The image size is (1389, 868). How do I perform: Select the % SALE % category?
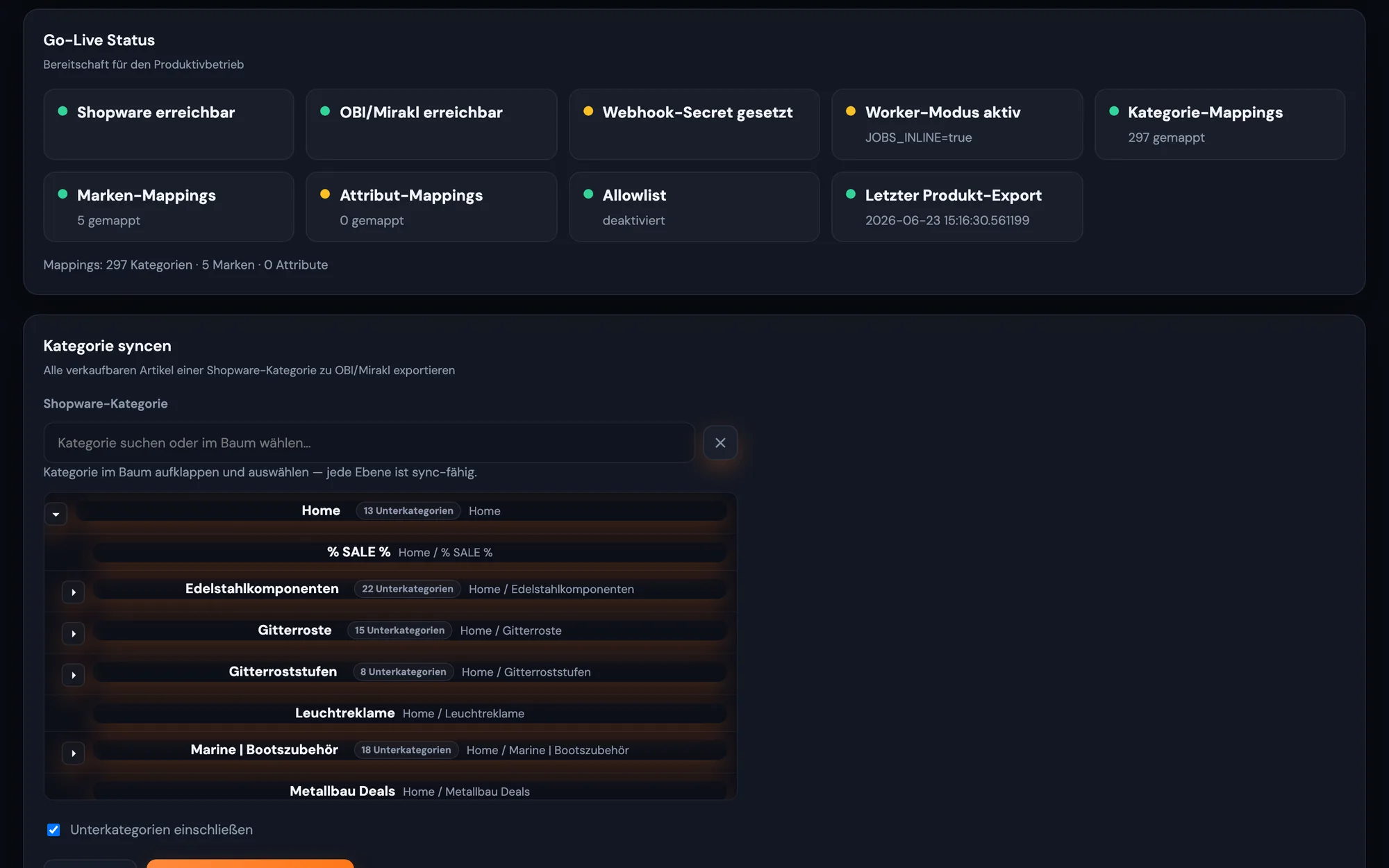410,552
